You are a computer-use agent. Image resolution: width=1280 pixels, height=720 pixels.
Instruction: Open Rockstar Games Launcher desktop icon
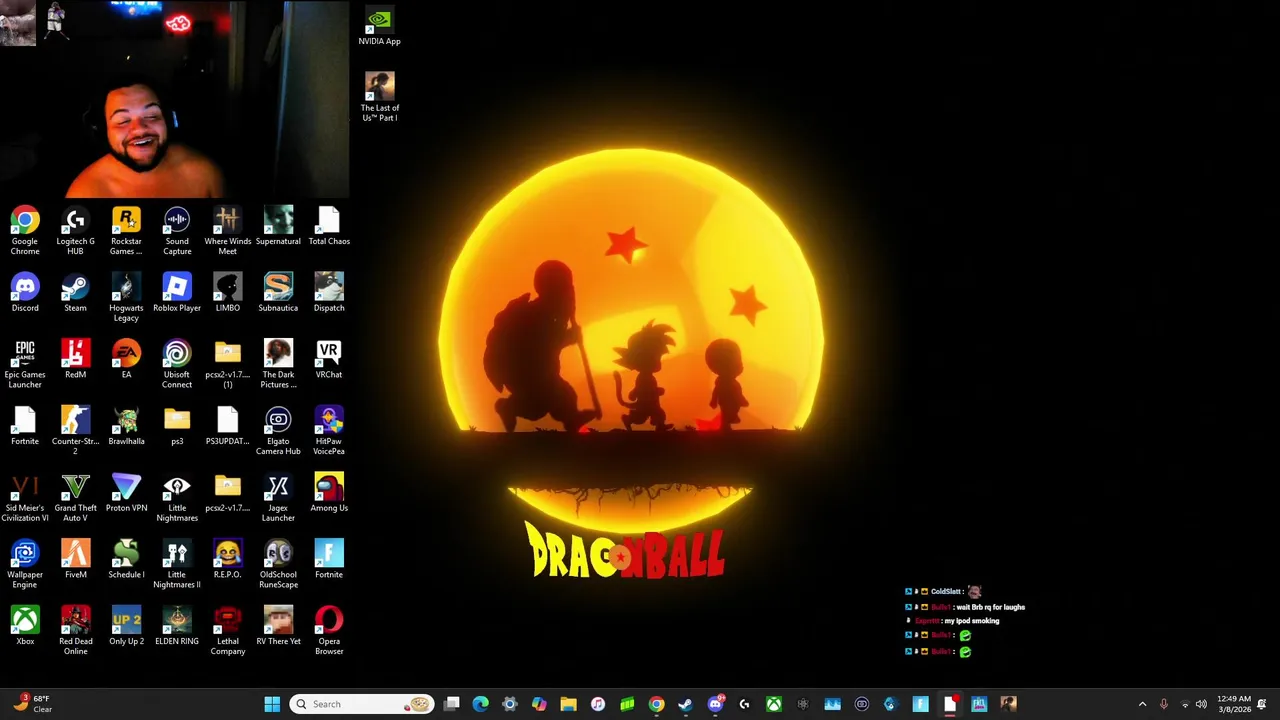[126, 230]
